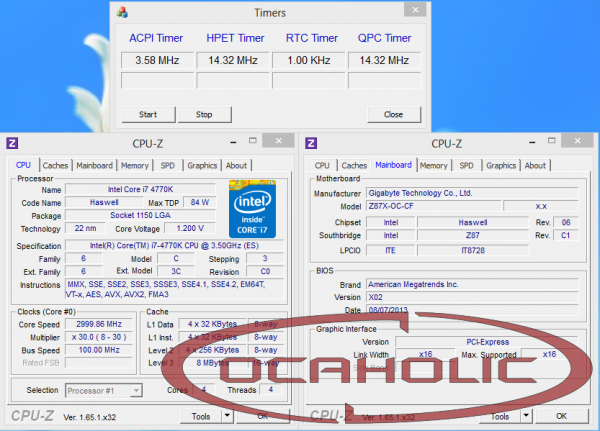This screenshot has height=431, width=600.
Task: Click the Intel Core i7 inside logo
Action: (x=252, y=209)
